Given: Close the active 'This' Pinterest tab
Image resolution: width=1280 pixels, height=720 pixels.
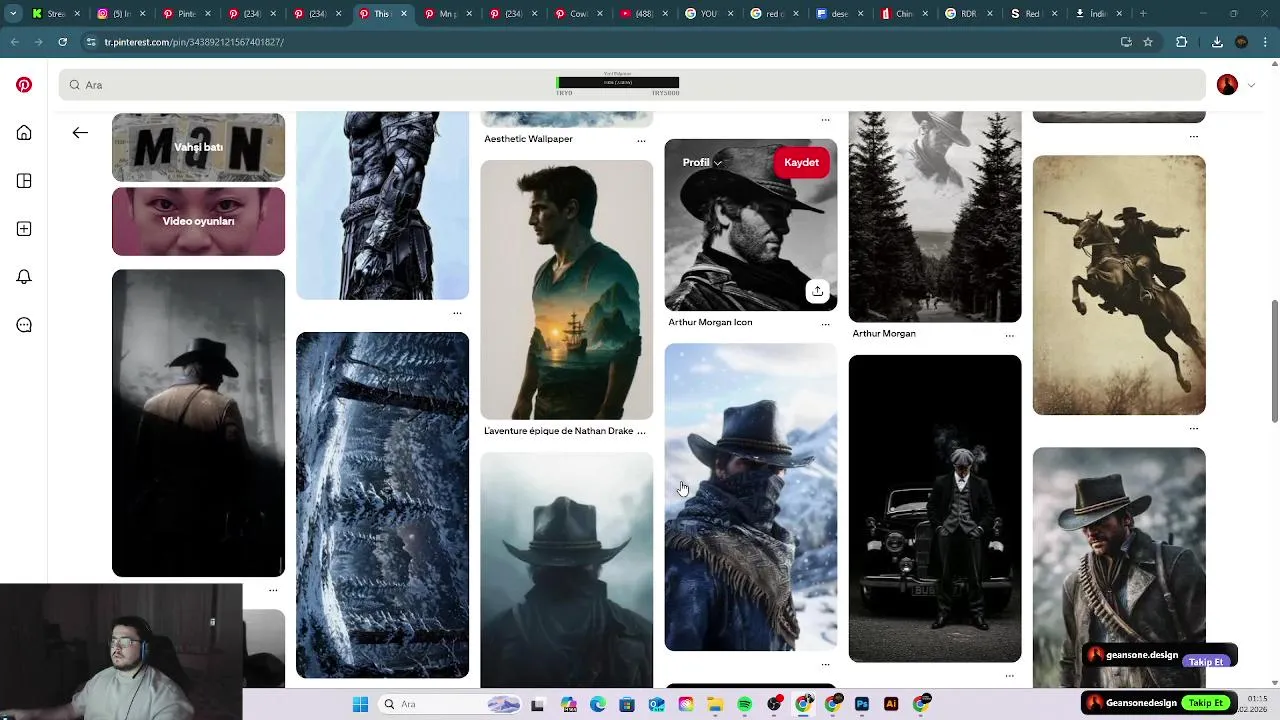Looking at the screenshot, I should [x=404, y=14].
